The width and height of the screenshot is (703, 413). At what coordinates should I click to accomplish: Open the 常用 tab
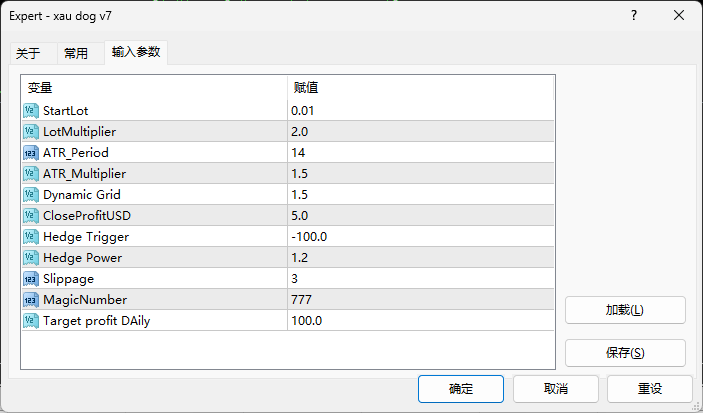click(x=76, y=54)
